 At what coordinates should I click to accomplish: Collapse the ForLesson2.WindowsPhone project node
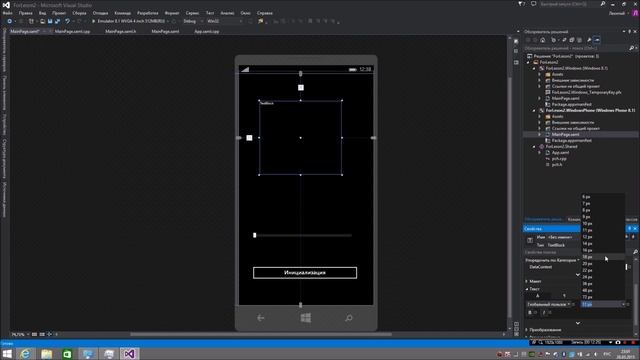coord(534,111)
